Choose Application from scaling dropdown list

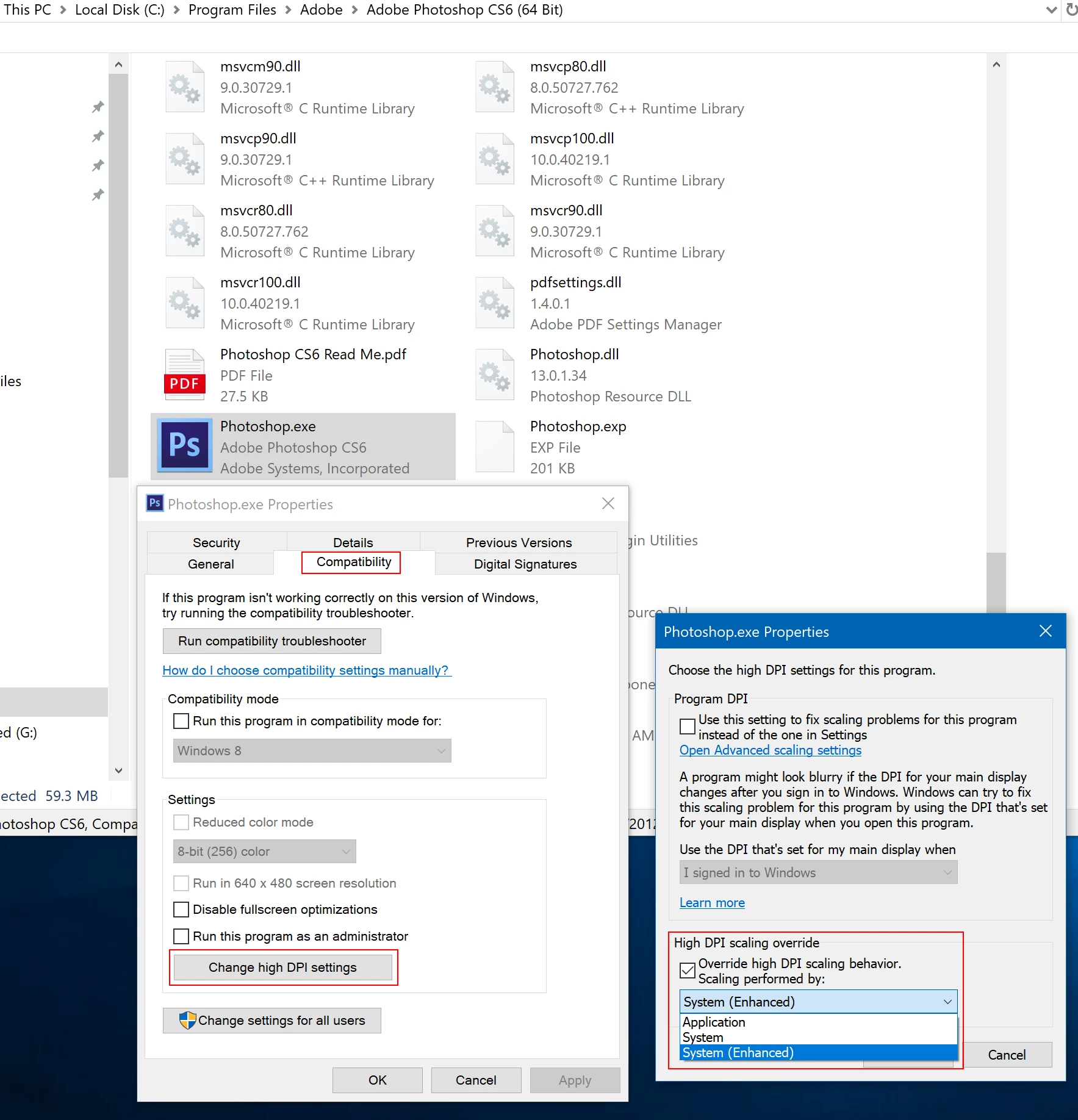click(x=819, y=1022)
